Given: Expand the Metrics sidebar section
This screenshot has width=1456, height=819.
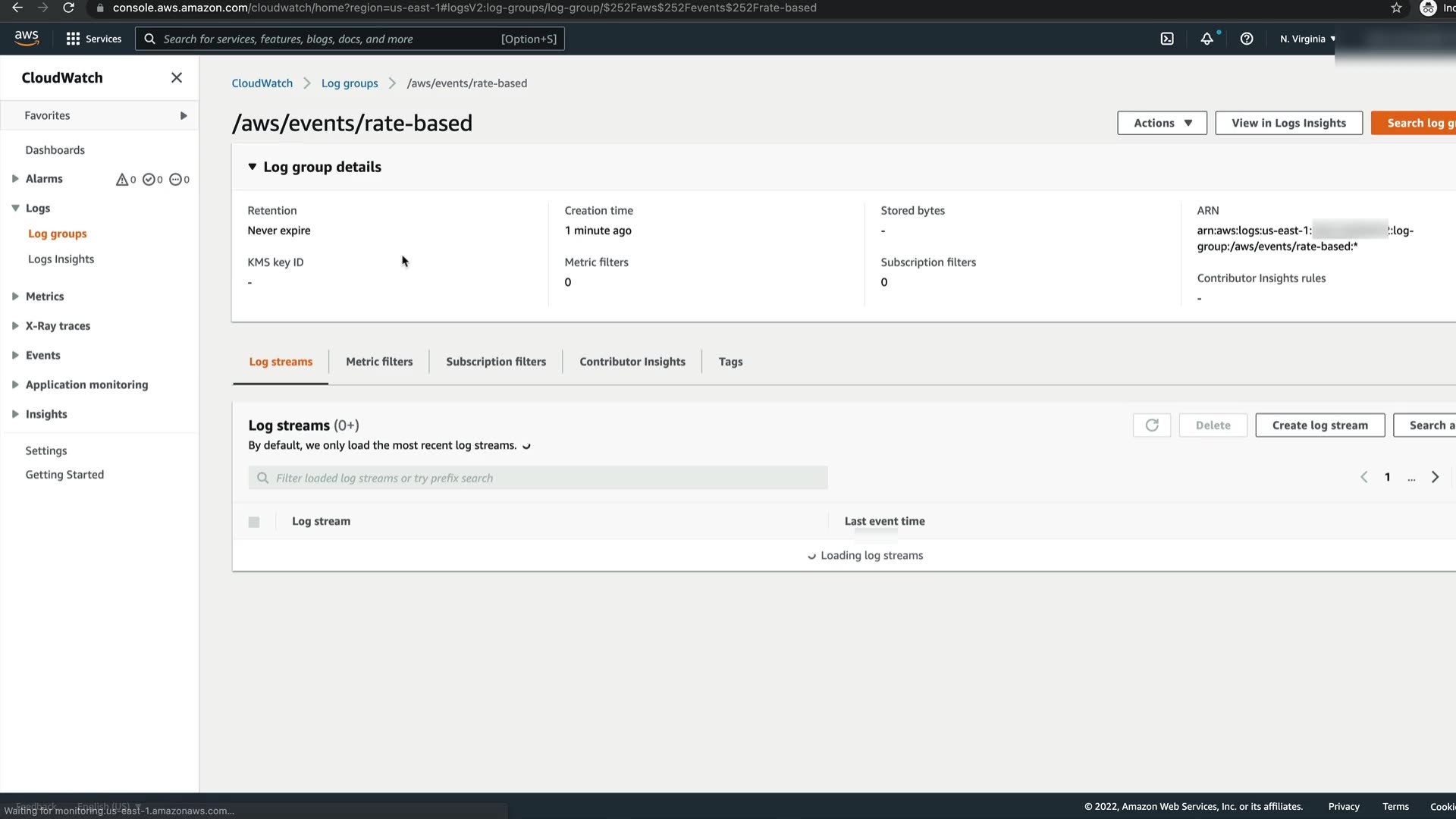Looking at the screenshot, I should point(44,297).
